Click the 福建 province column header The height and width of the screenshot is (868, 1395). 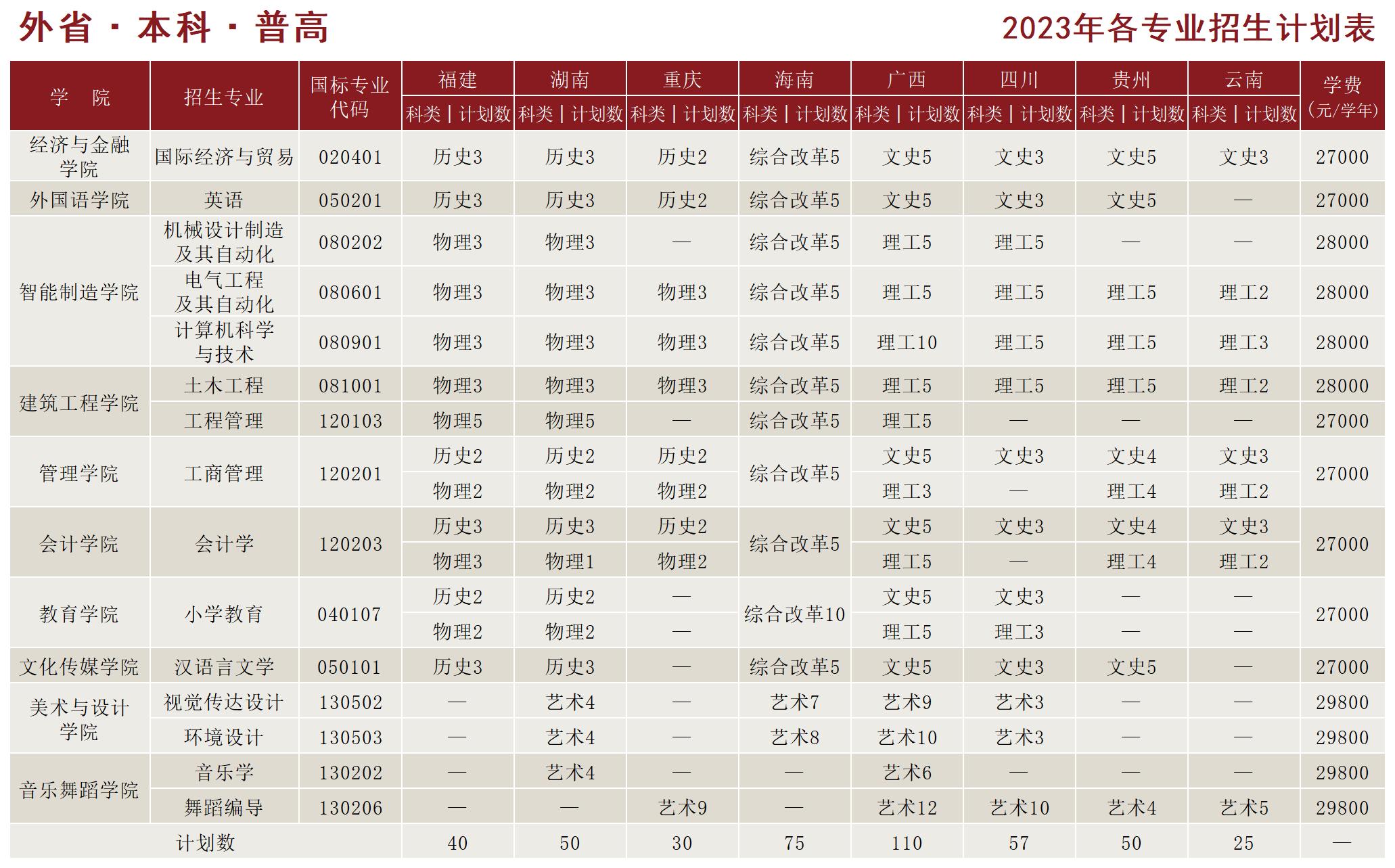457,81
